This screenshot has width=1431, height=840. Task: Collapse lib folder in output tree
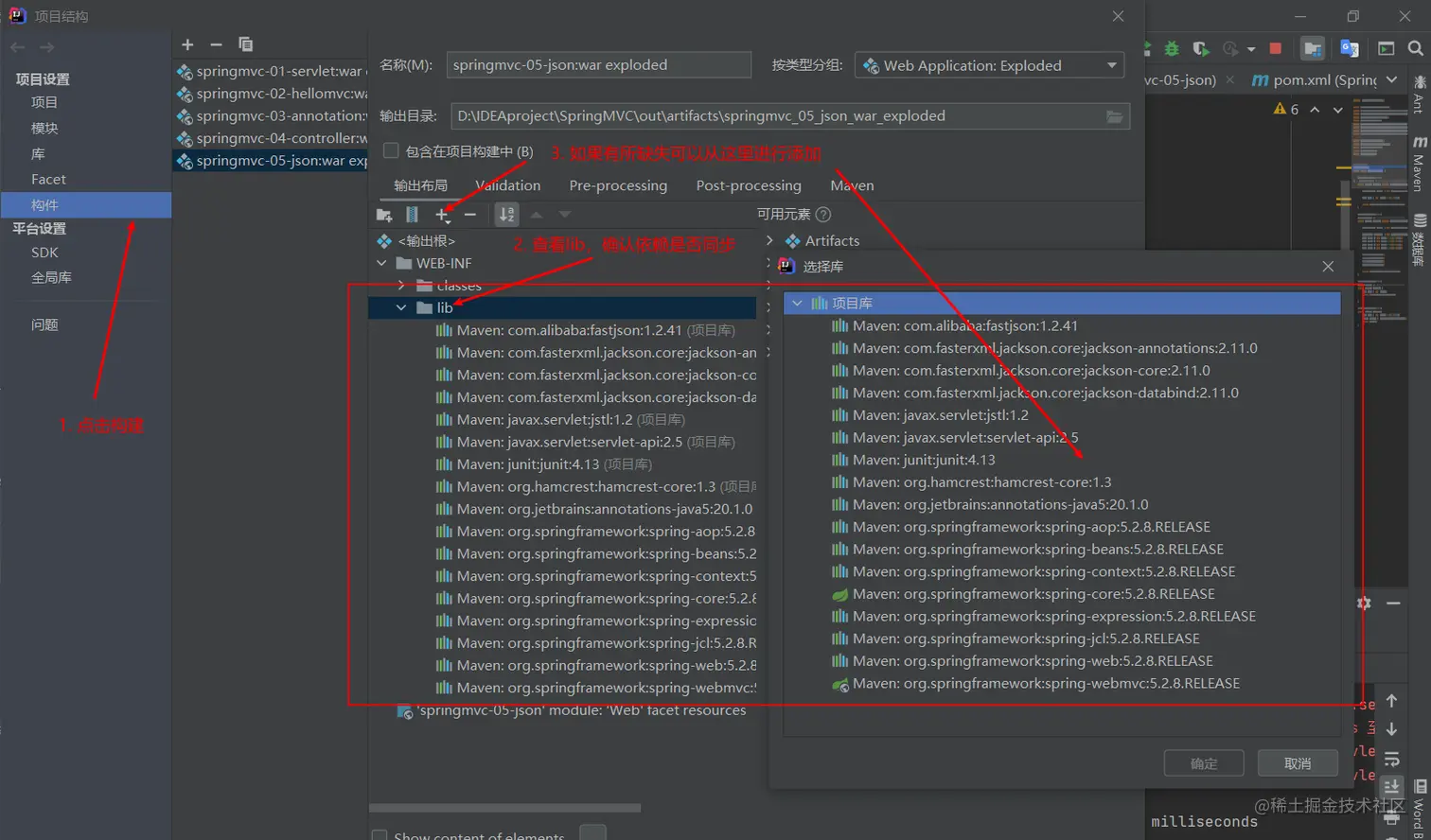(x=401, y=308)
